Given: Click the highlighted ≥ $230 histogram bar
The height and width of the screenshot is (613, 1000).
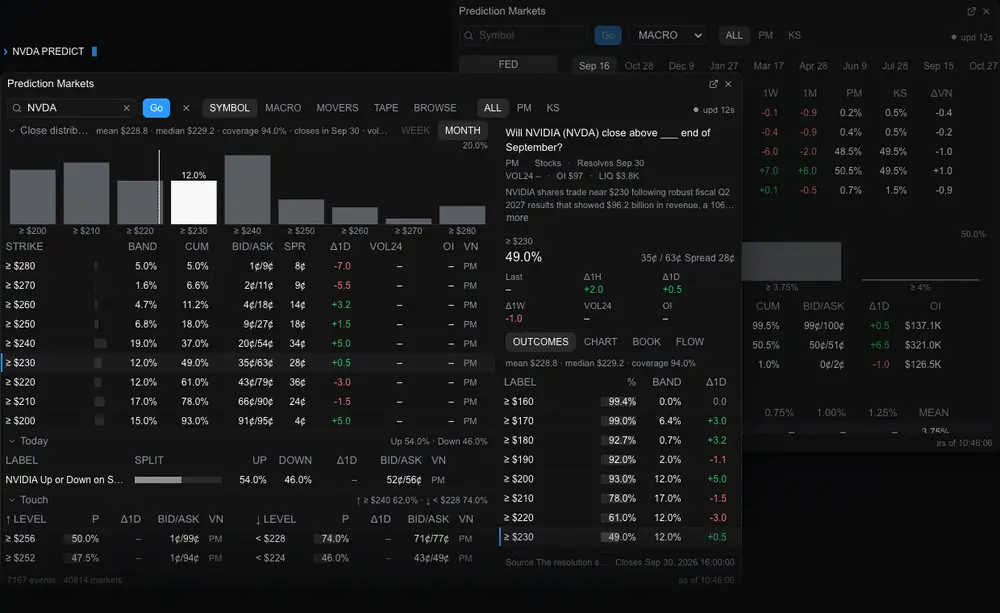Looking at the screenshot, I should pyautogui.click(x=194, y=202).
